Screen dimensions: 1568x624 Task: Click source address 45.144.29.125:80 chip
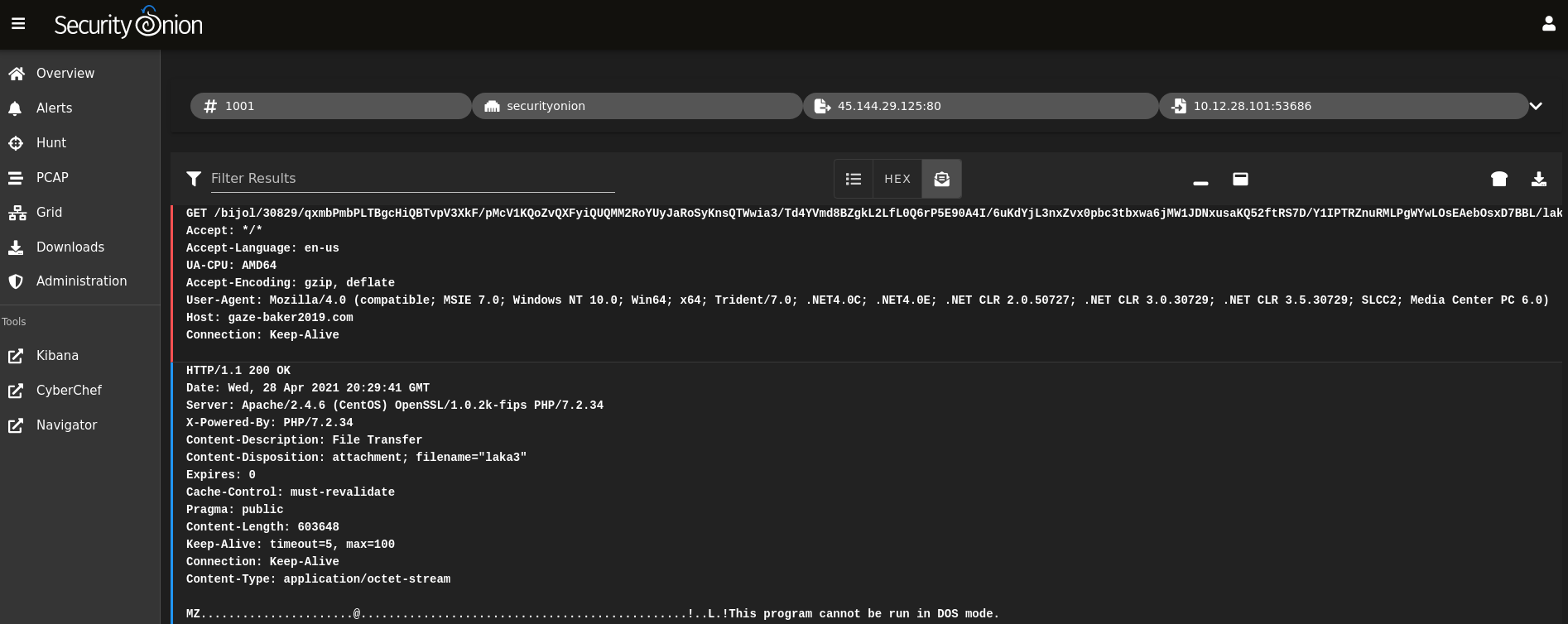click(x=981, y=106)
